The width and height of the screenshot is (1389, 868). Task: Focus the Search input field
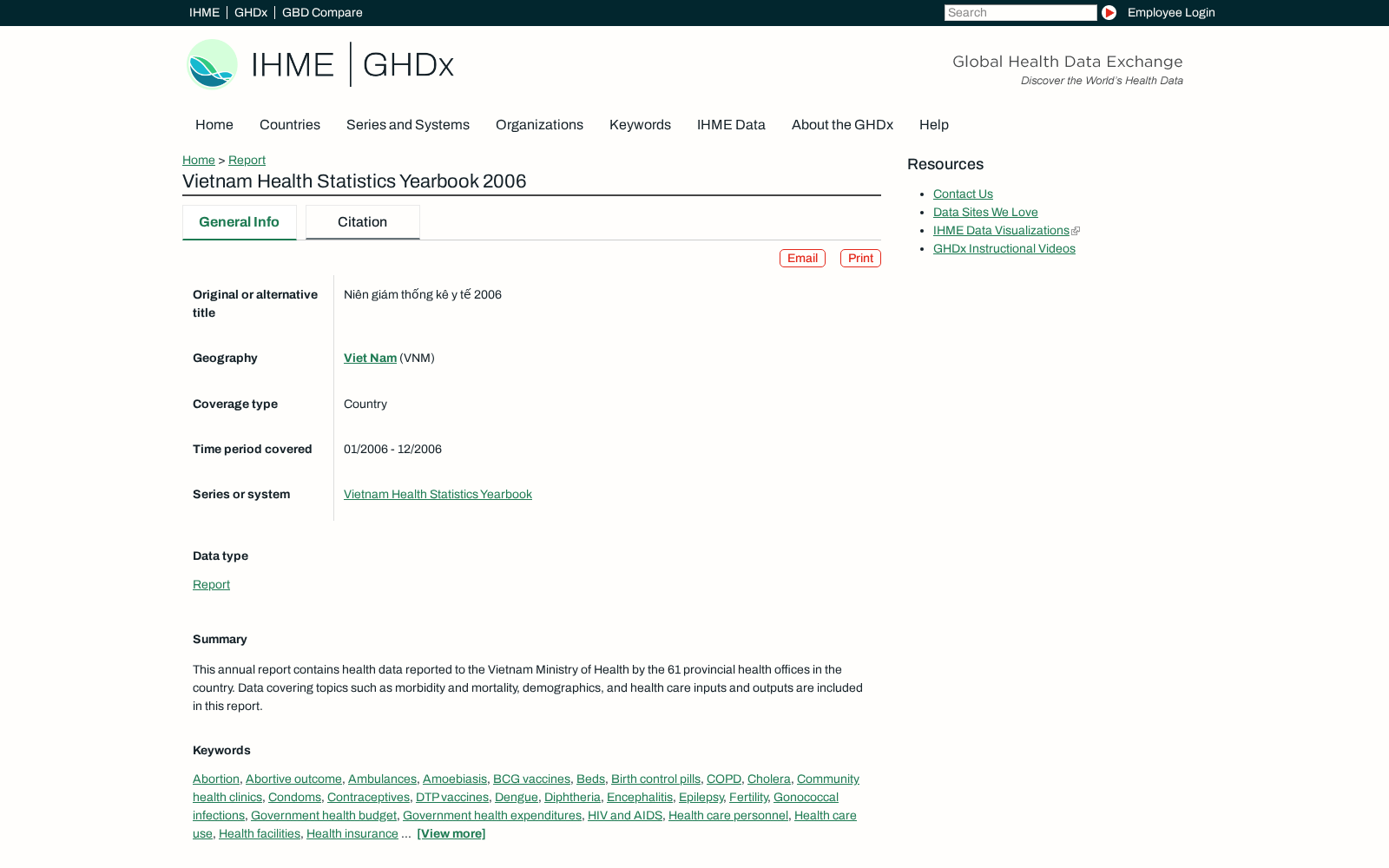1020,13
